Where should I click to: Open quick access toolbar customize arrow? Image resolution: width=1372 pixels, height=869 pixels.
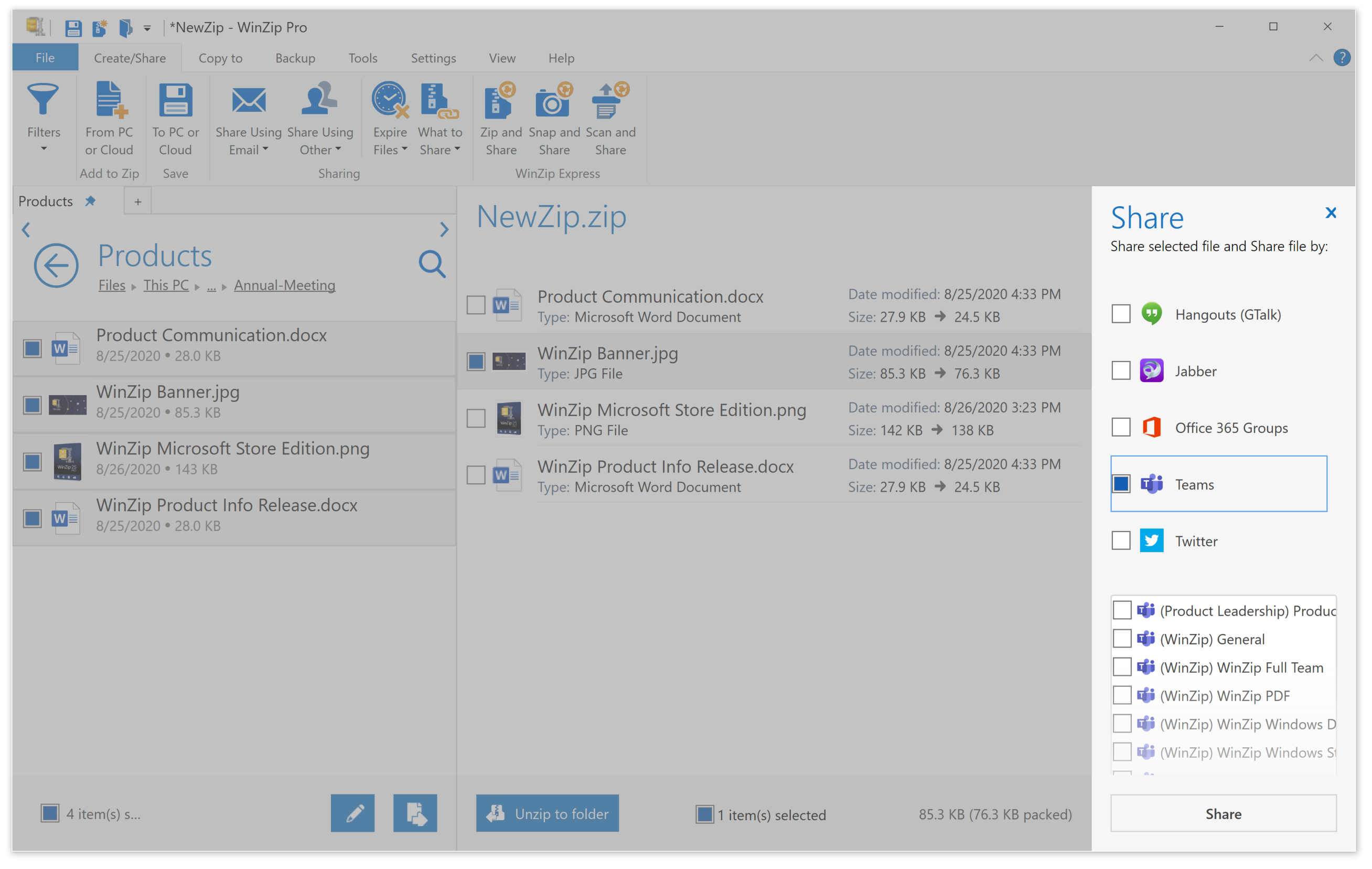pos(147,28)
